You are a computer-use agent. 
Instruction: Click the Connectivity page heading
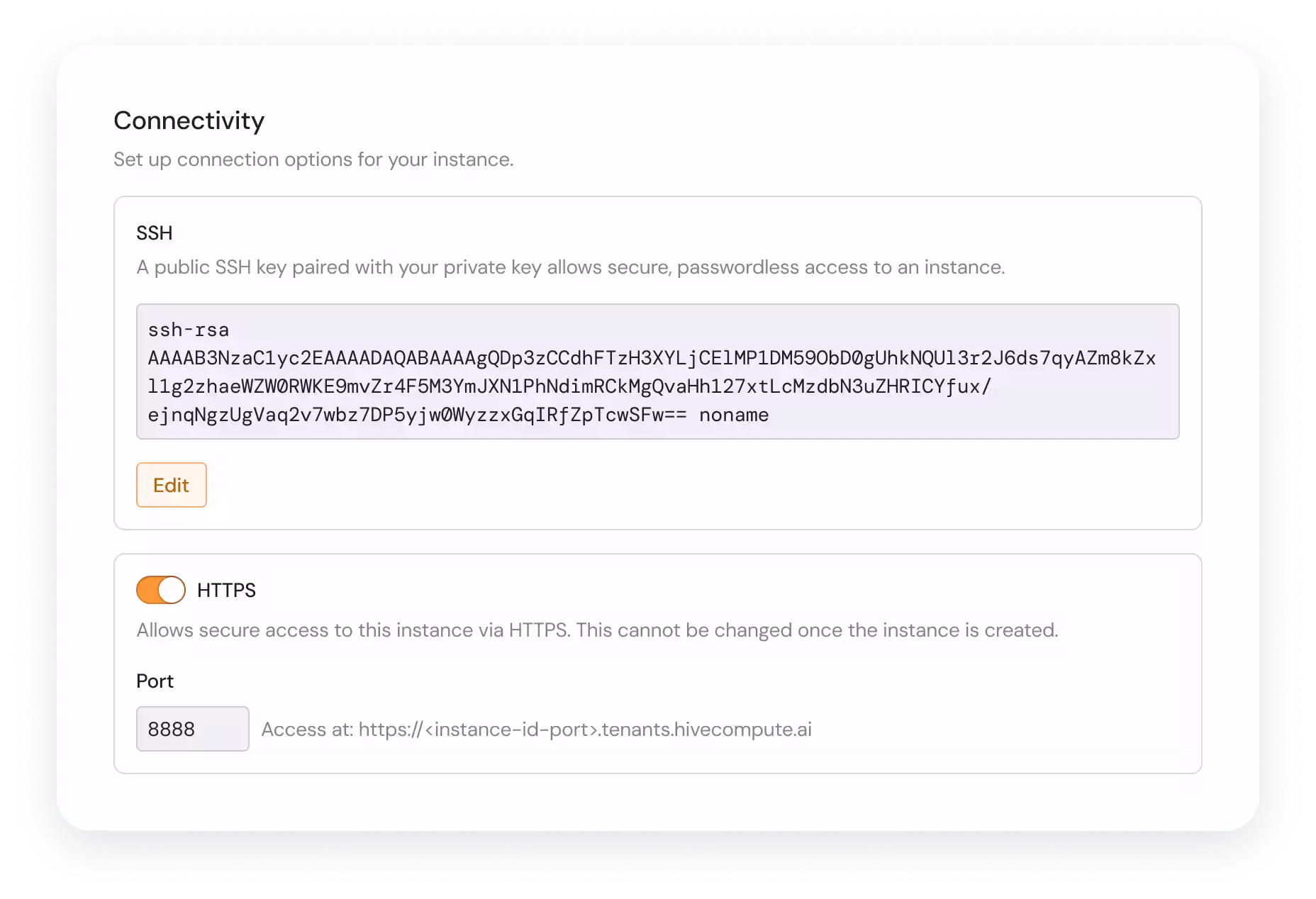tap(188, 121)
